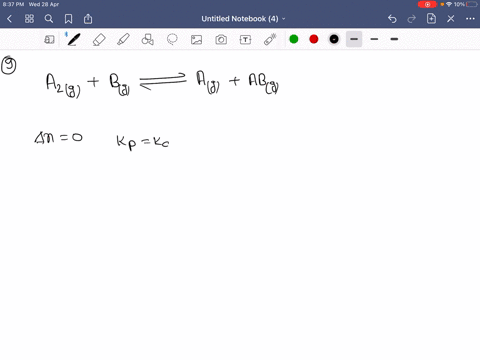Open the Camera tool
The height and width of the screenshot is (360, 480).
pos(221,40)
